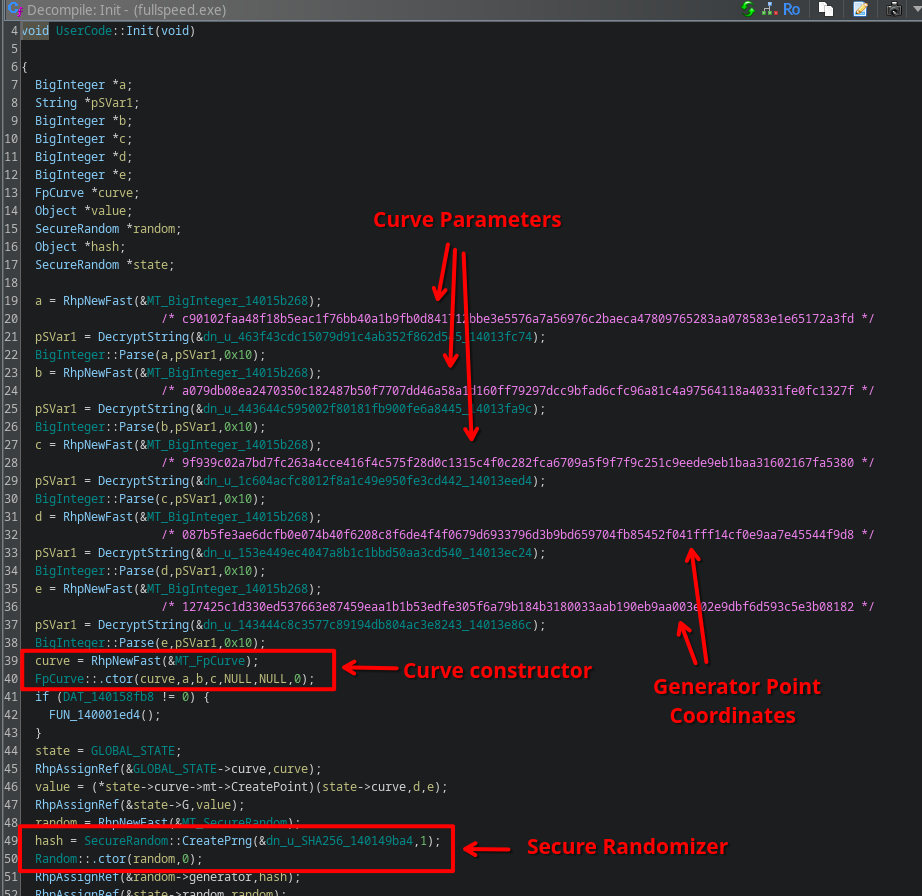Select the comment starting '9f939c02a7bd7fc263a4'
The height and width of the screenshot is (896, 922).
pos(517,463)
